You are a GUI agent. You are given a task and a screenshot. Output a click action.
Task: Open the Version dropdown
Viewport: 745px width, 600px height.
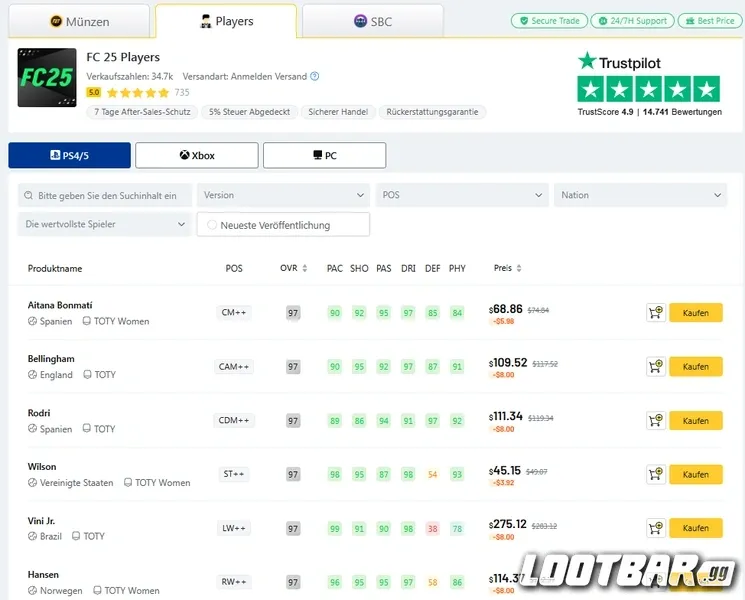(x=283, y=195)
